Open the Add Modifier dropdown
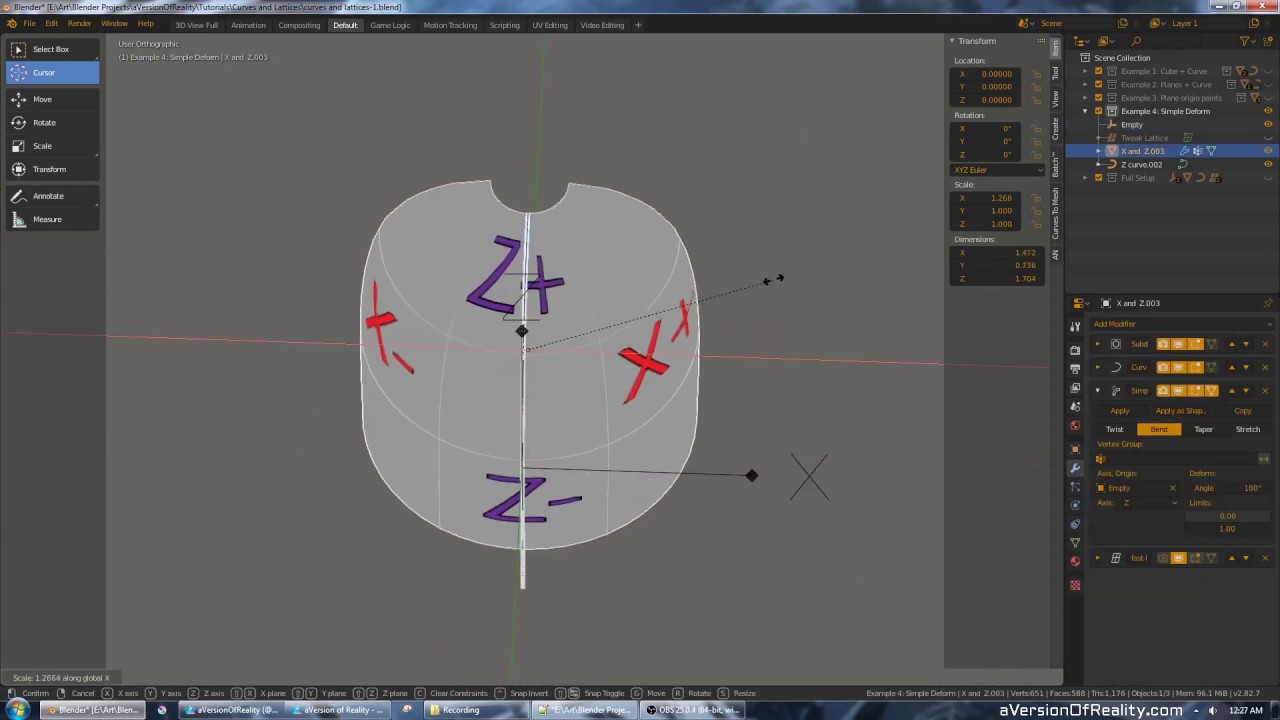 1182,324
